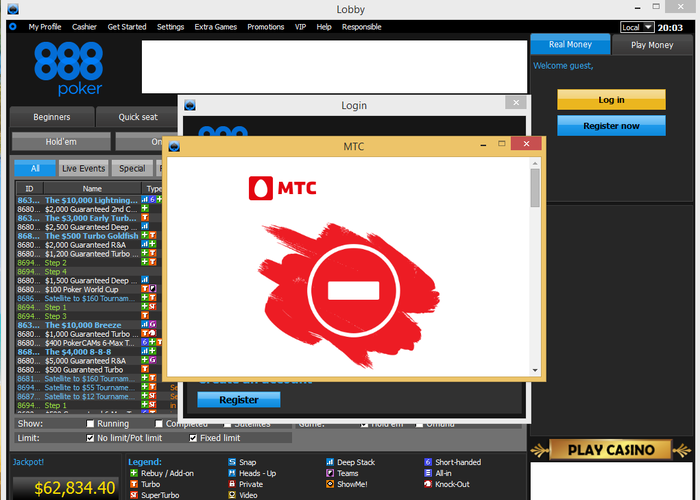Click the Private legend lock icon

[x=232, y=484]
